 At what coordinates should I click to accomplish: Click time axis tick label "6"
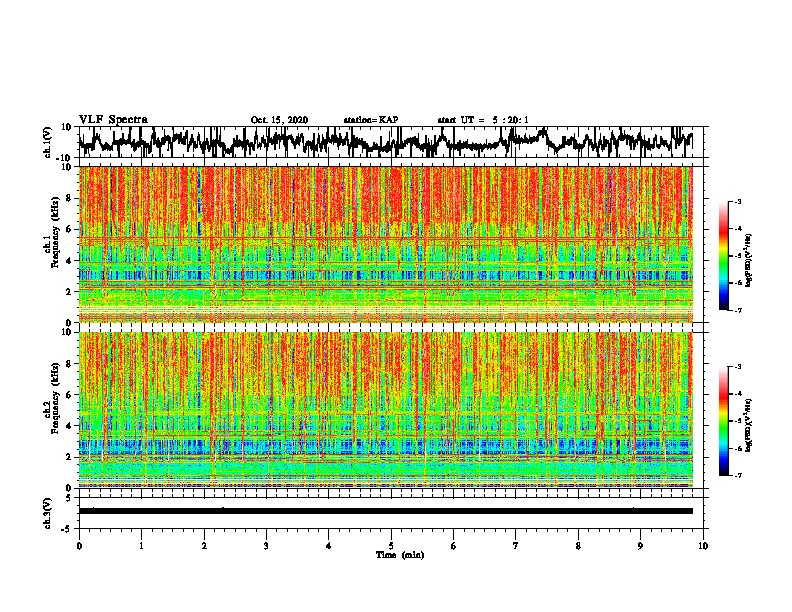click(x=454, y=546)
